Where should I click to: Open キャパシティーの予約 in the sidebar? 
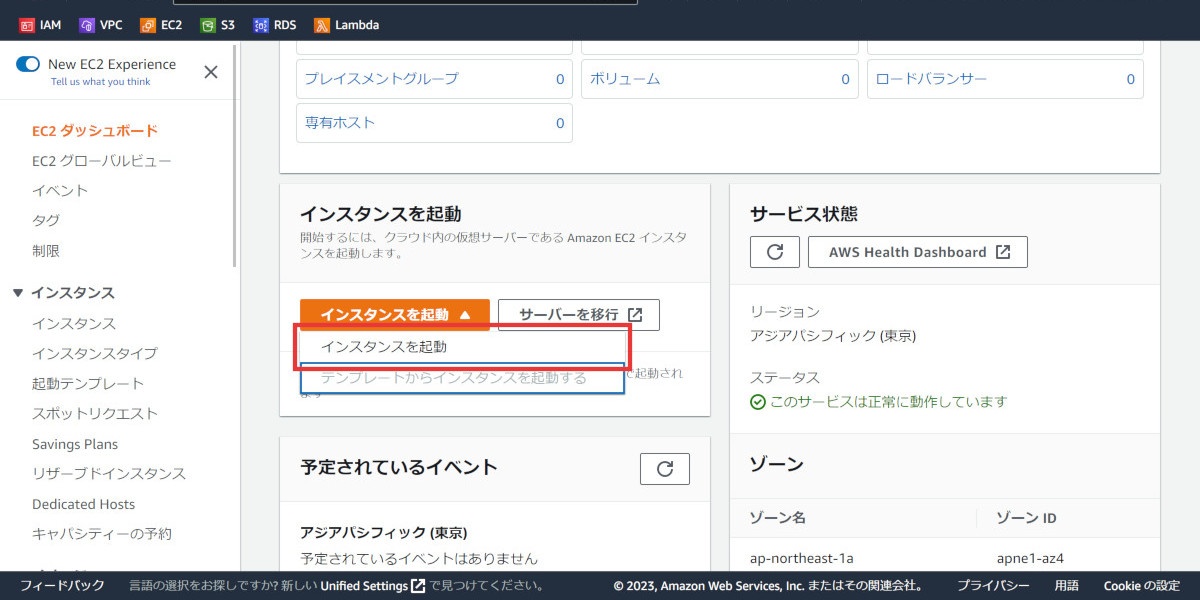pos(102,534)
